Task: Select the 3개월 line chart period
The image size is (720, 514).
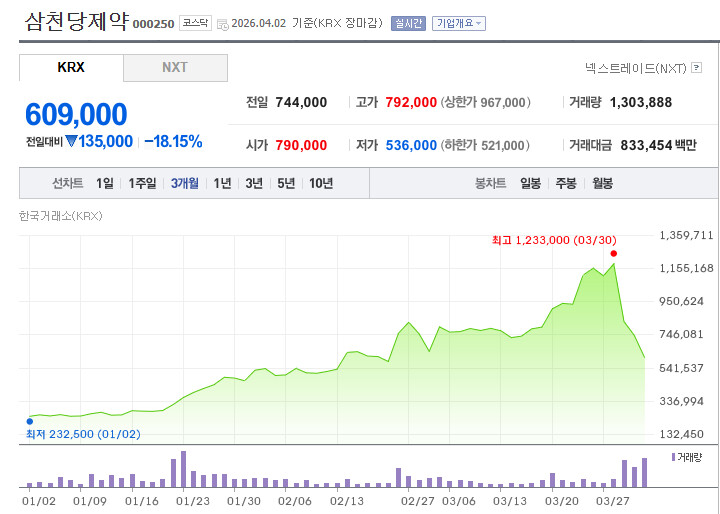Action: pos(185,184)
